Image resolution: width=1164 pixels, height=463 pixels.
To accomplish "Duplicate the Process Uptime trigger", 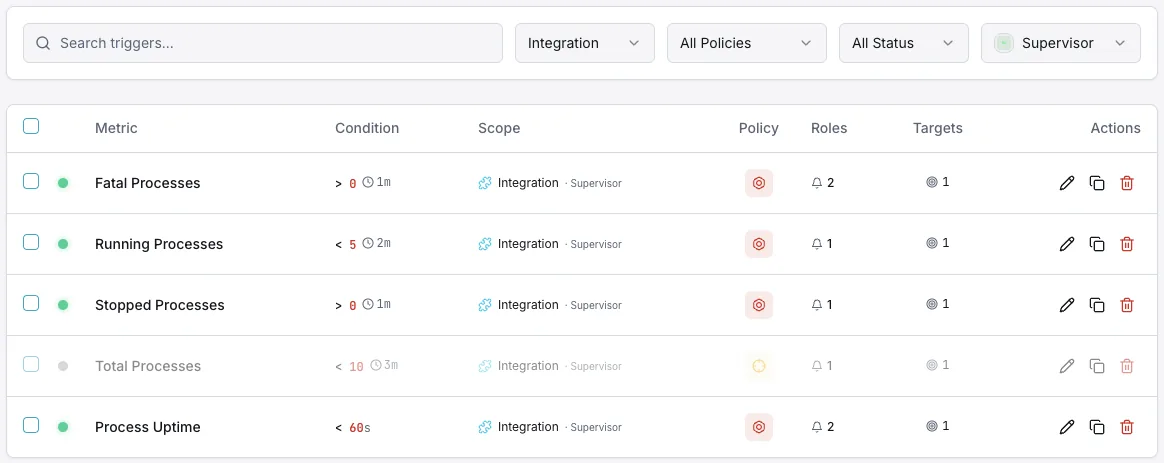I will coord(1096,427).
